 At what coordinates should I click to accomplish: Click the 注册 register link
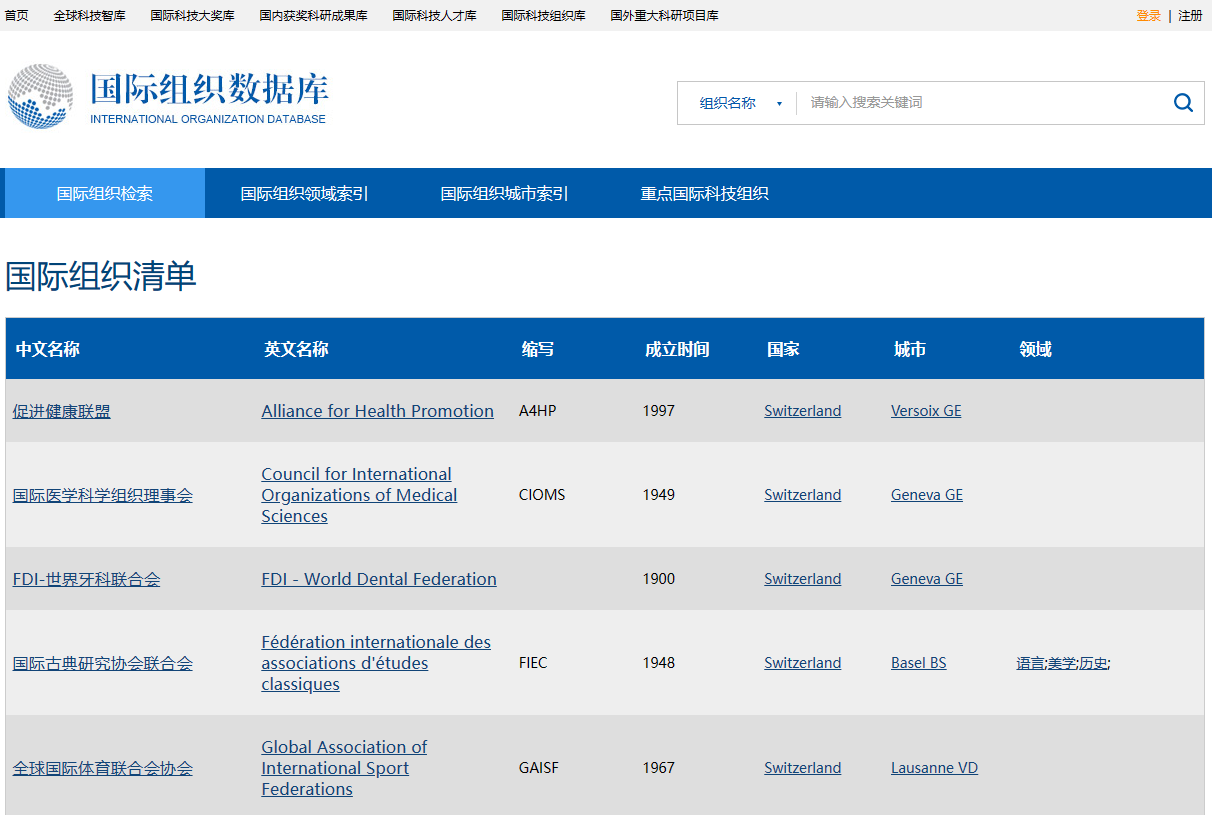point(1190,16)
